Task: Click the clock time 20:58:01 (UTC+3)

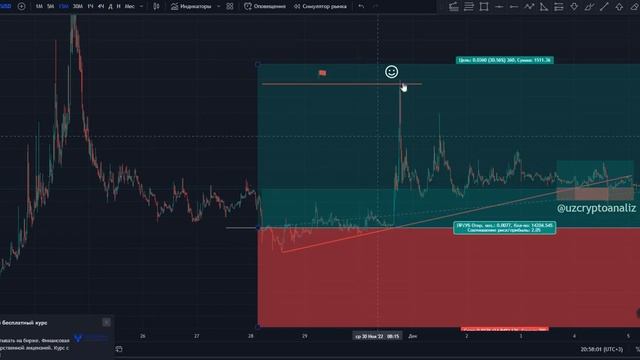Action: [602, 349]
